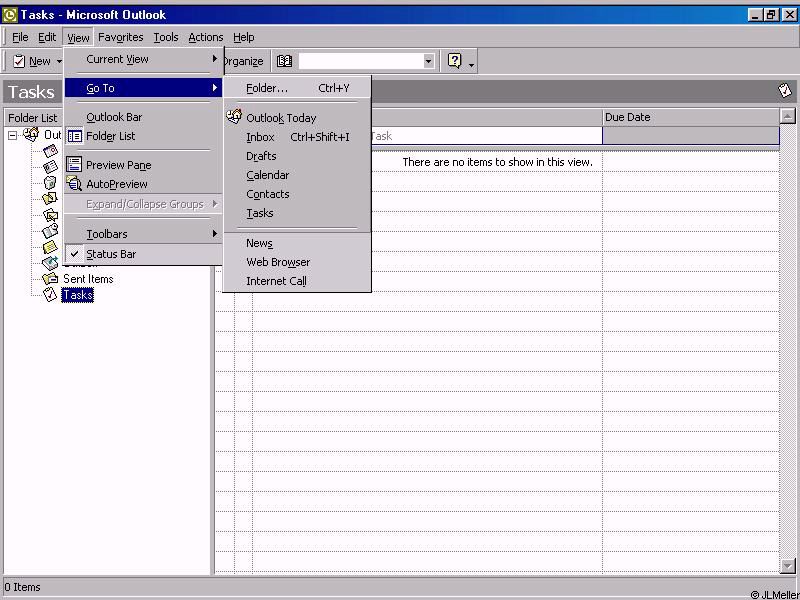Click the tasks clipboard icon in banner
This screenshot has height=600, width=800.
(x=785, y=91)
